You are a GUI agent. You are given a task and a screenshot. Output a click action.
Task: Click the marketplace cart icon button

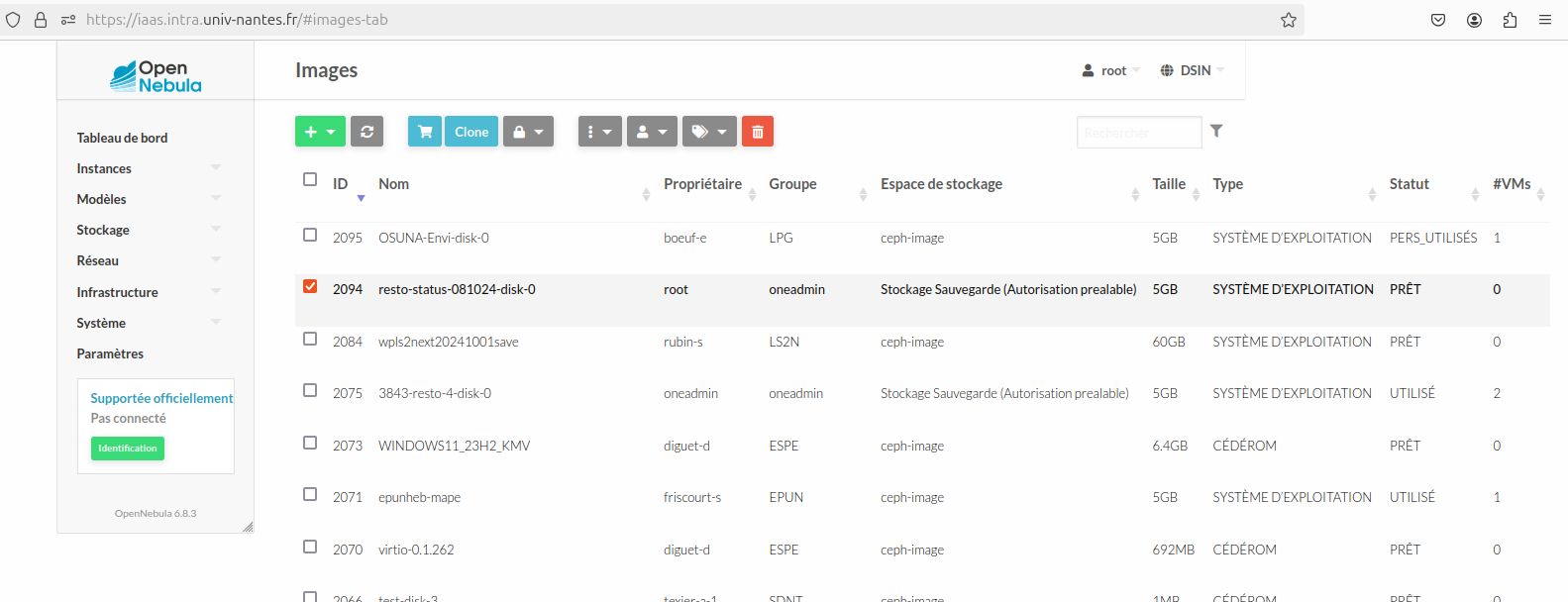pyautogui.click(x=425, y=132)
